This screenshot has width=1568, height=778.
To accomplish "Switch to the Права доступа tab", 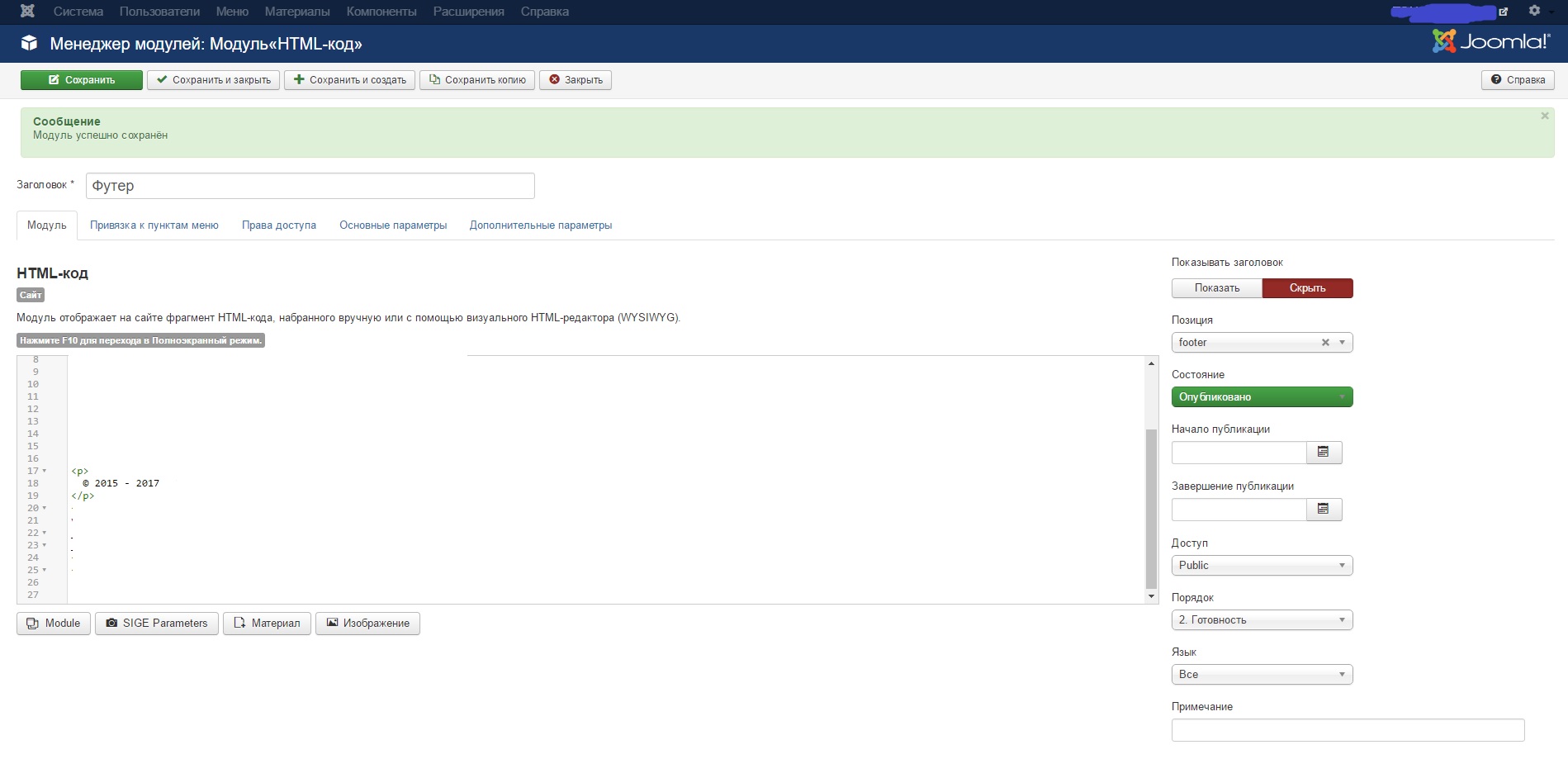I will 279,225.
